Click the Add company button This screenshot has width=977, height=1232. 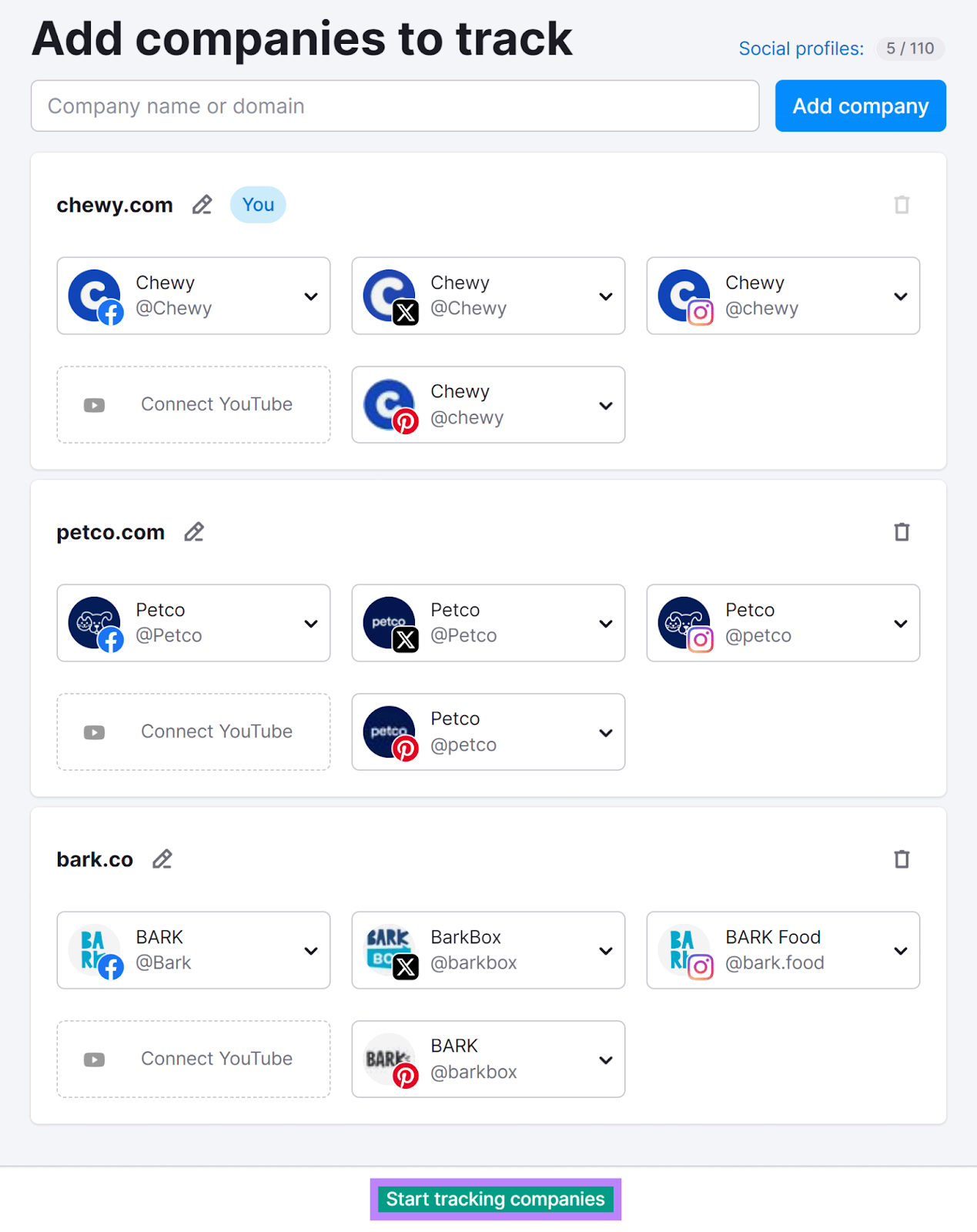tap(860, 105)
